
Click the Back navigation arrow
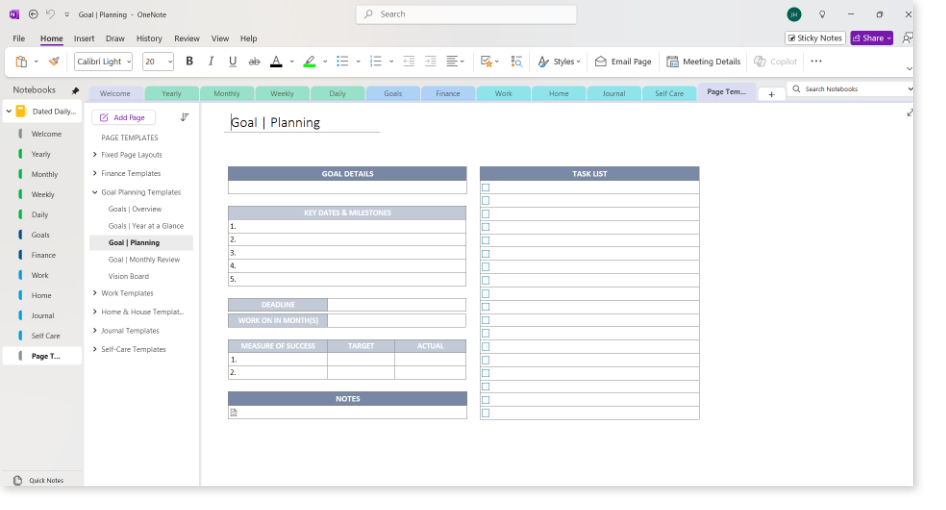tap(33, 14)
